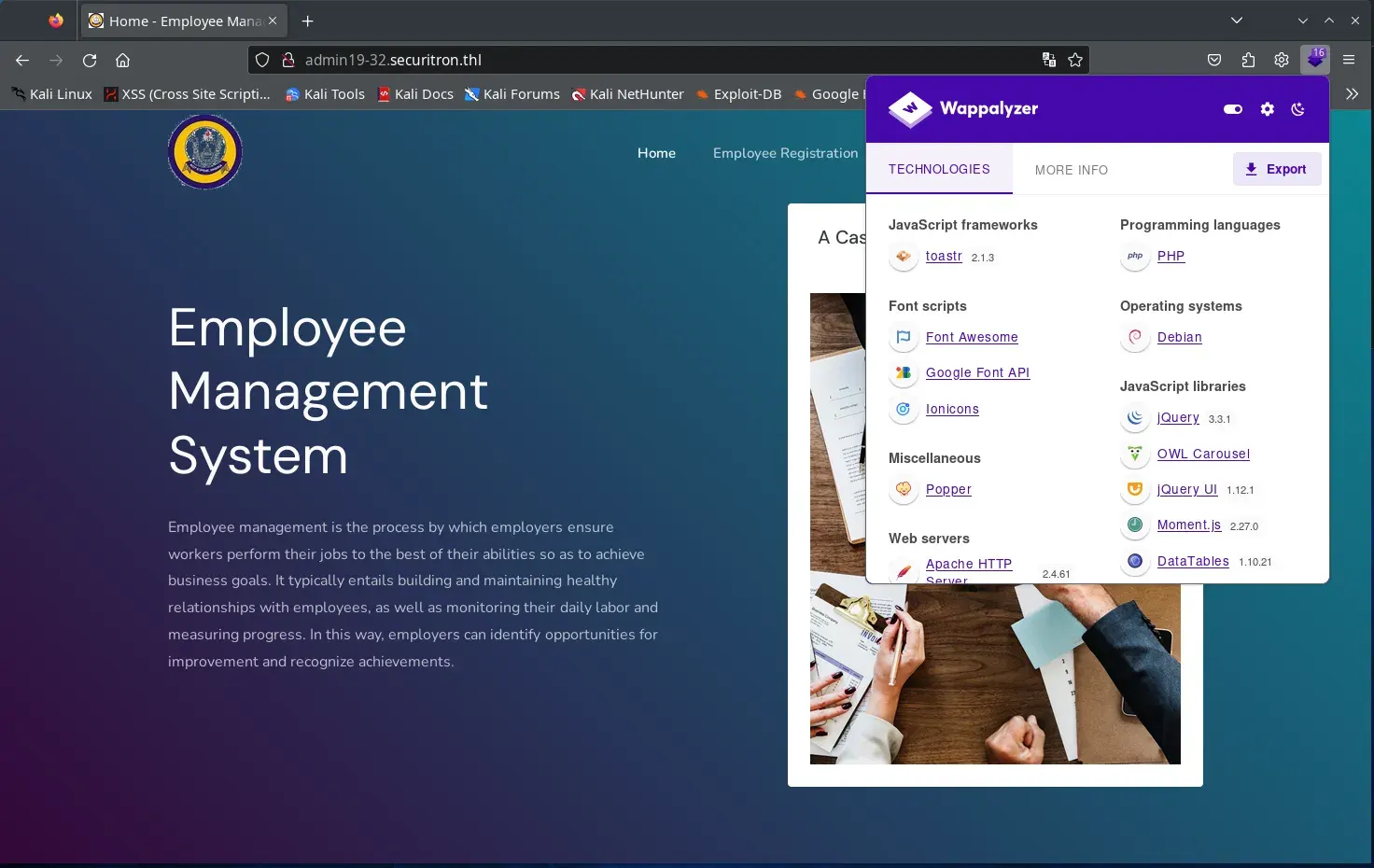Click the jQuery icon
Screen dimensions: 1374x868
(1135, 417)
